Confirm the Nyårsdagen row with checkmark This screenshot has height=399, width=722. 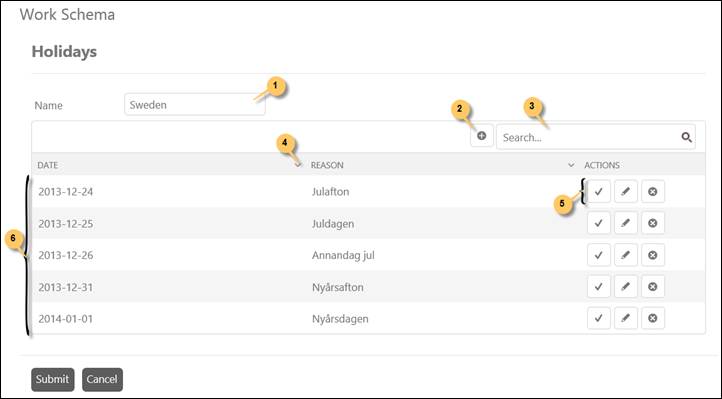coord(599,318)
